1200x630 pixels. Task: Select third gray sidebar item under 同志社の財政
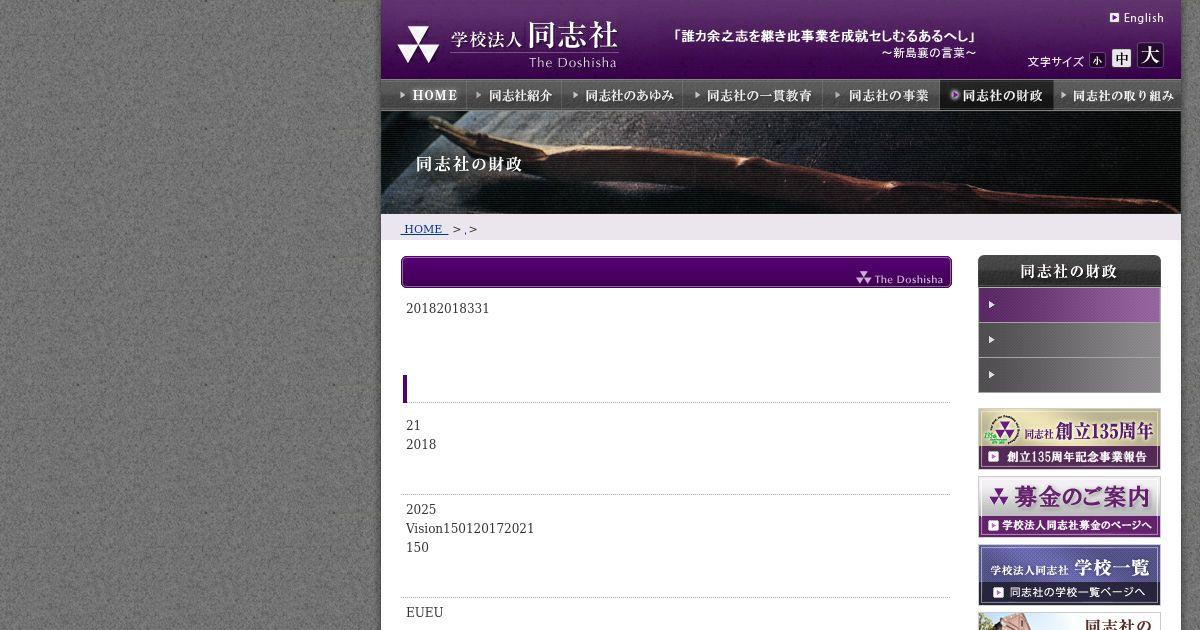(x=1069, y=375)
